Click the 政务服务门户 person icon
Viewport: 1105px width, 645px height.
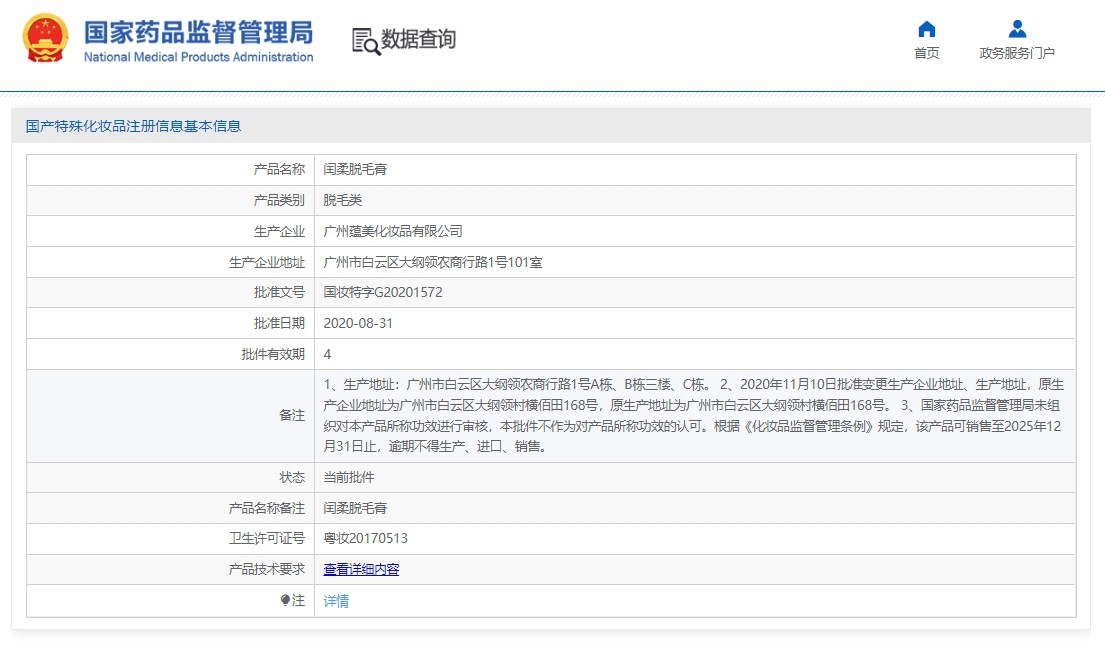1017,28
